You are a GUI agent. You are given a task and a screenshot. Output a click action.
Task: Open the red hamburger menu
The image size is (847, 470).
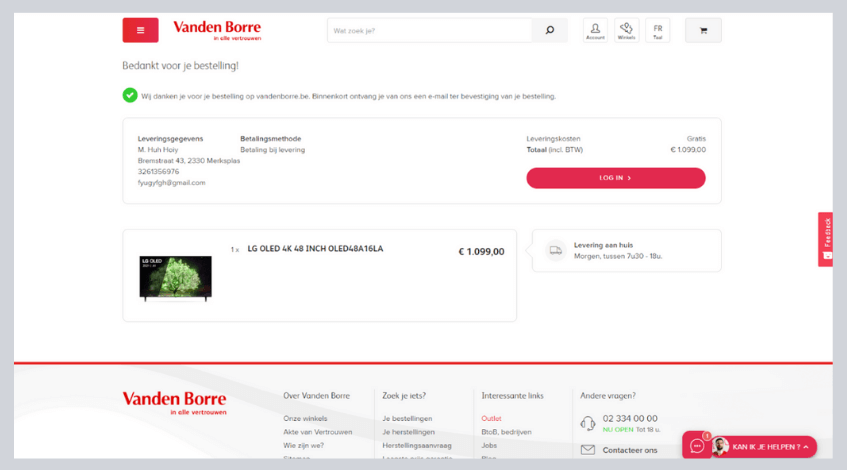(x=140, y=30)
